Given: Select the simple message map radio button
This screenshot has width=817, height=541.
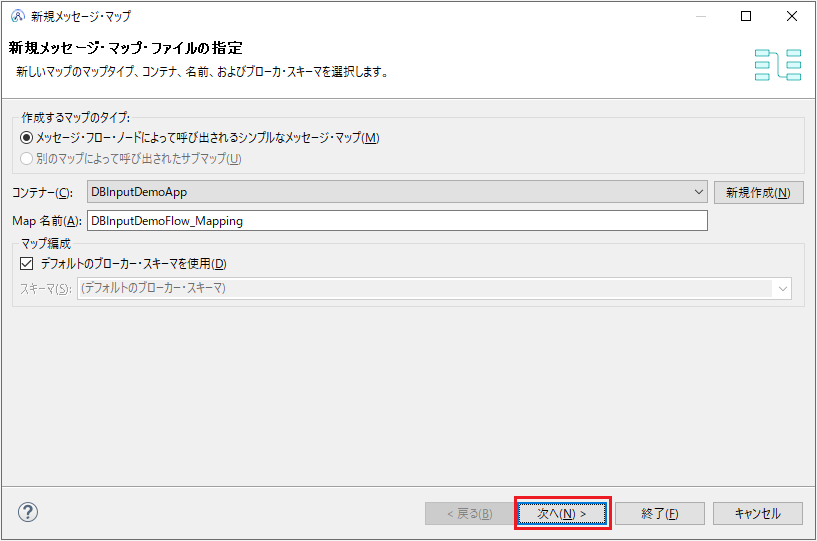Looking at the screenshot, I should click(x=26, y=138).
